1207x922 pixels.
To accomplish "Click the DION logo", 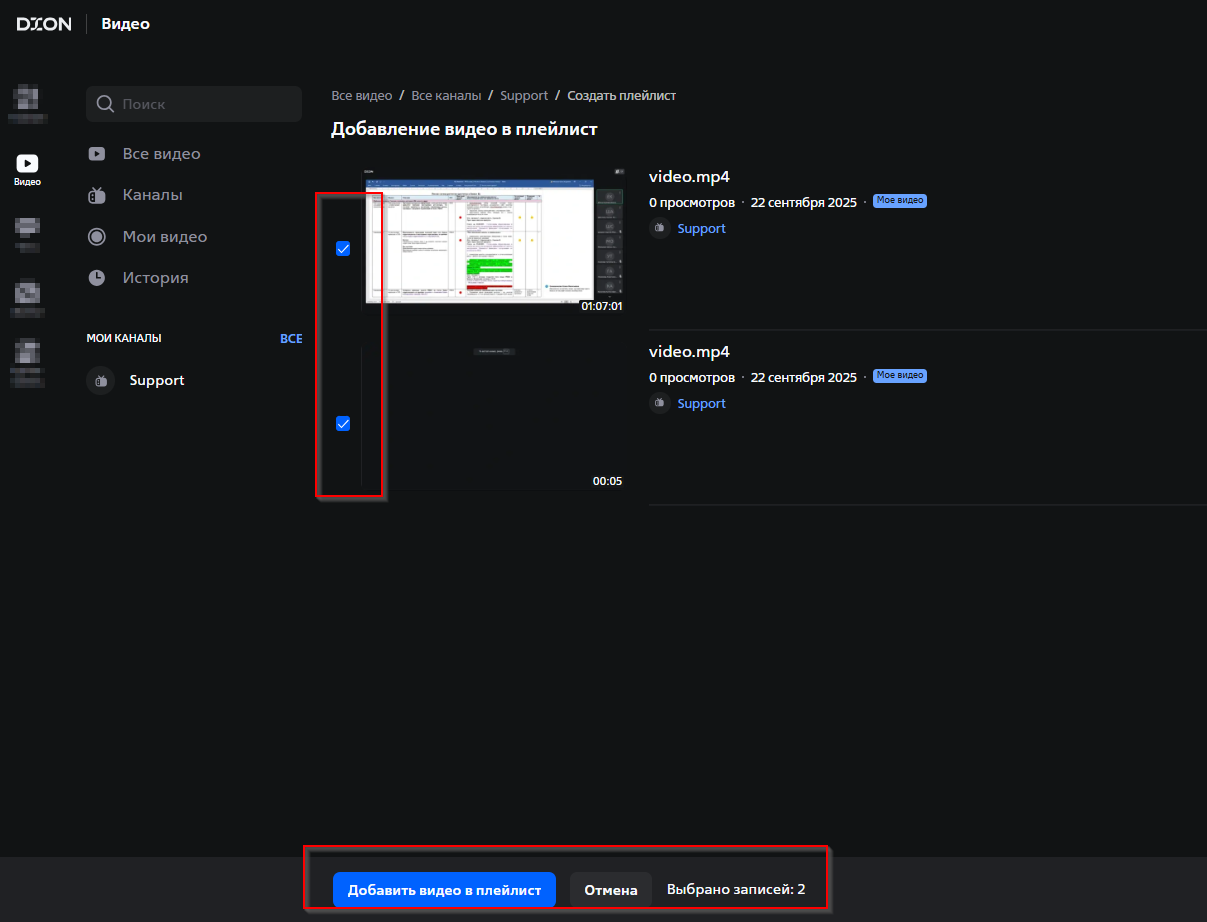I will [44, 24].
